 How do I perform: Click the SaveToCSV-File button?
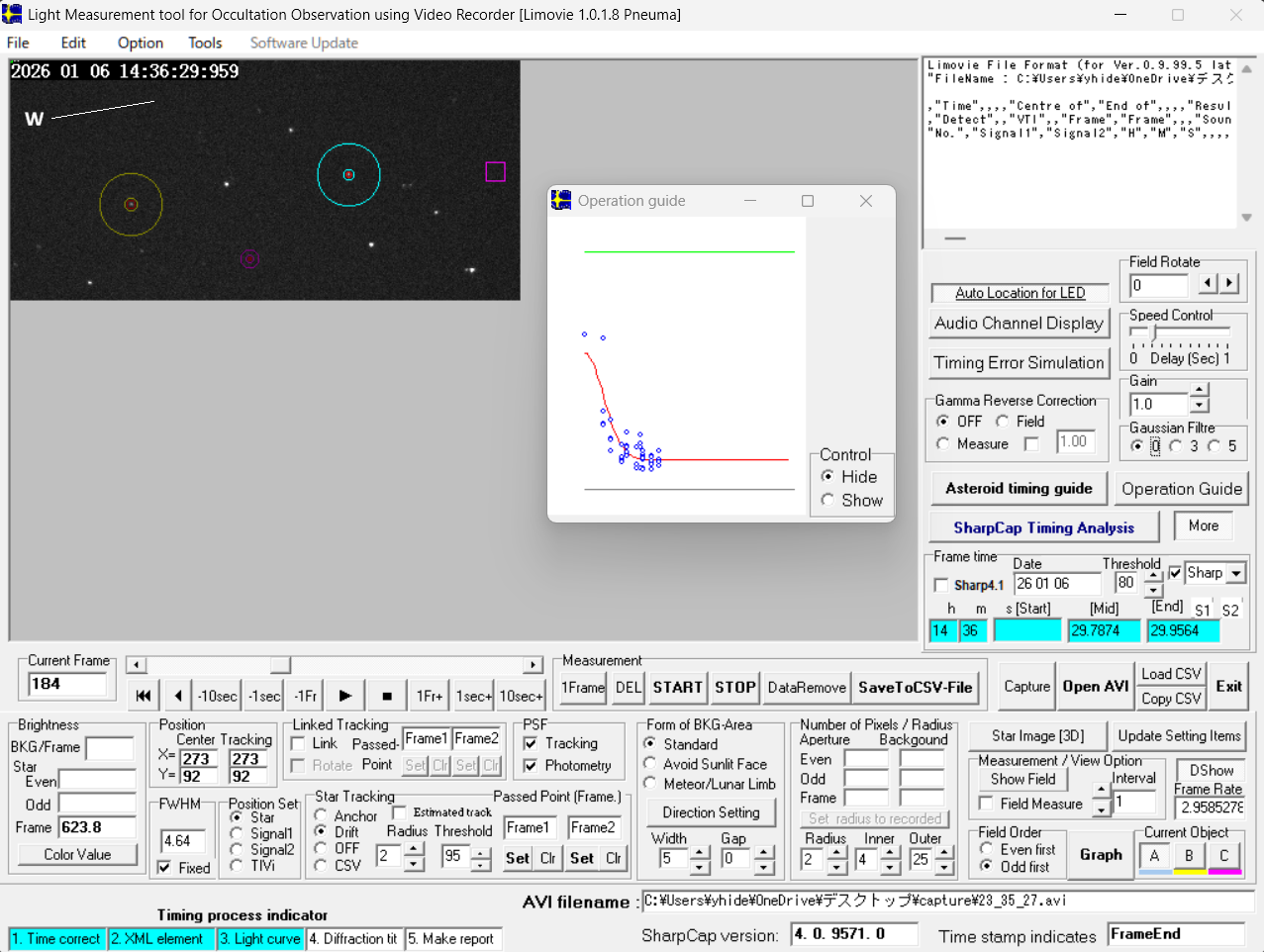pyautogui.click(x=915, y=687)
